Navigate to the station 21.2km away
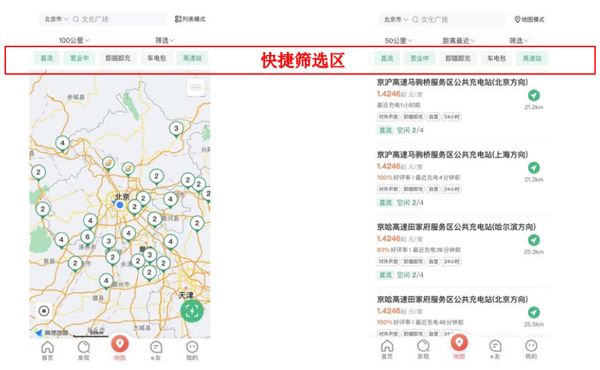The width and height of the screenshot is (600, 370). click(534, 95)
